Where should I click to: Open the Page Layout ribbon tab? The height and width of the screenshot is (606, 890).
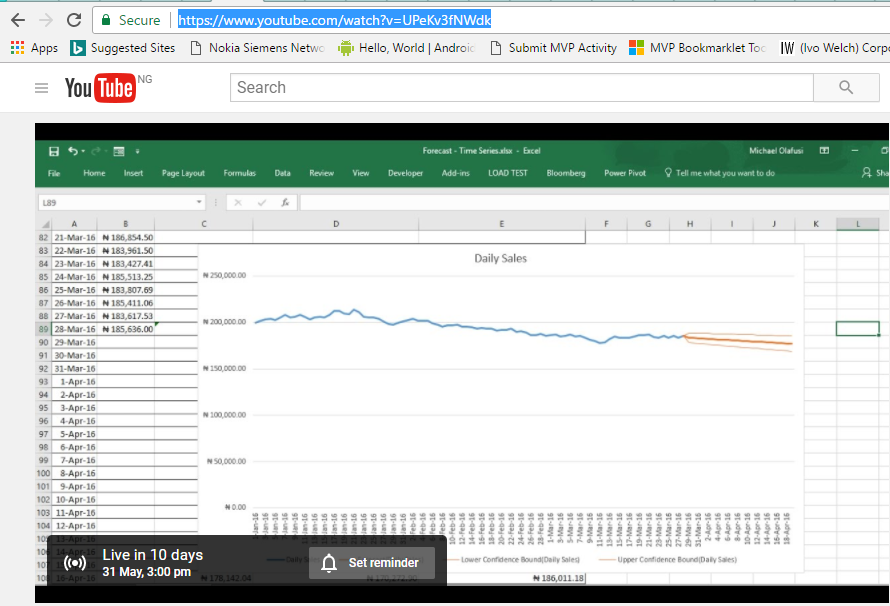183,173
